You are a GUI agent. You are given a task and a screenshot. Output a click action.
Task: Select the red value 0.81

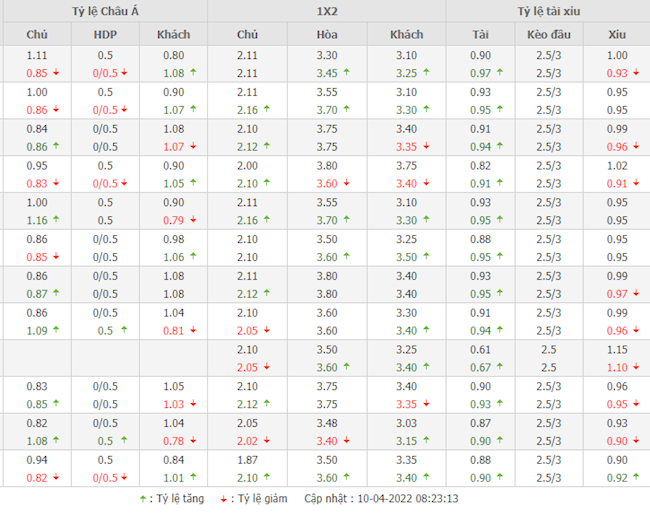coord(173,330)
